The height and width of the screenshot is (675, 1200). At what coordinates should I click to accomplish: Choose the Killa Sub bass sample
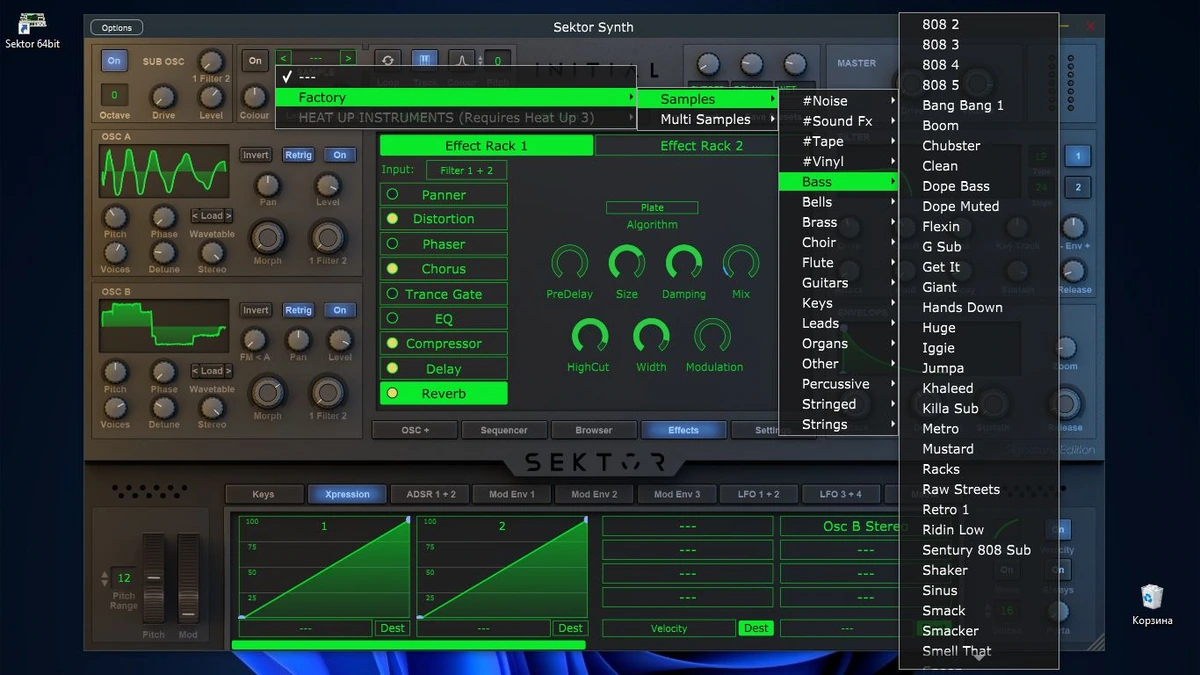tap(979, 408)
